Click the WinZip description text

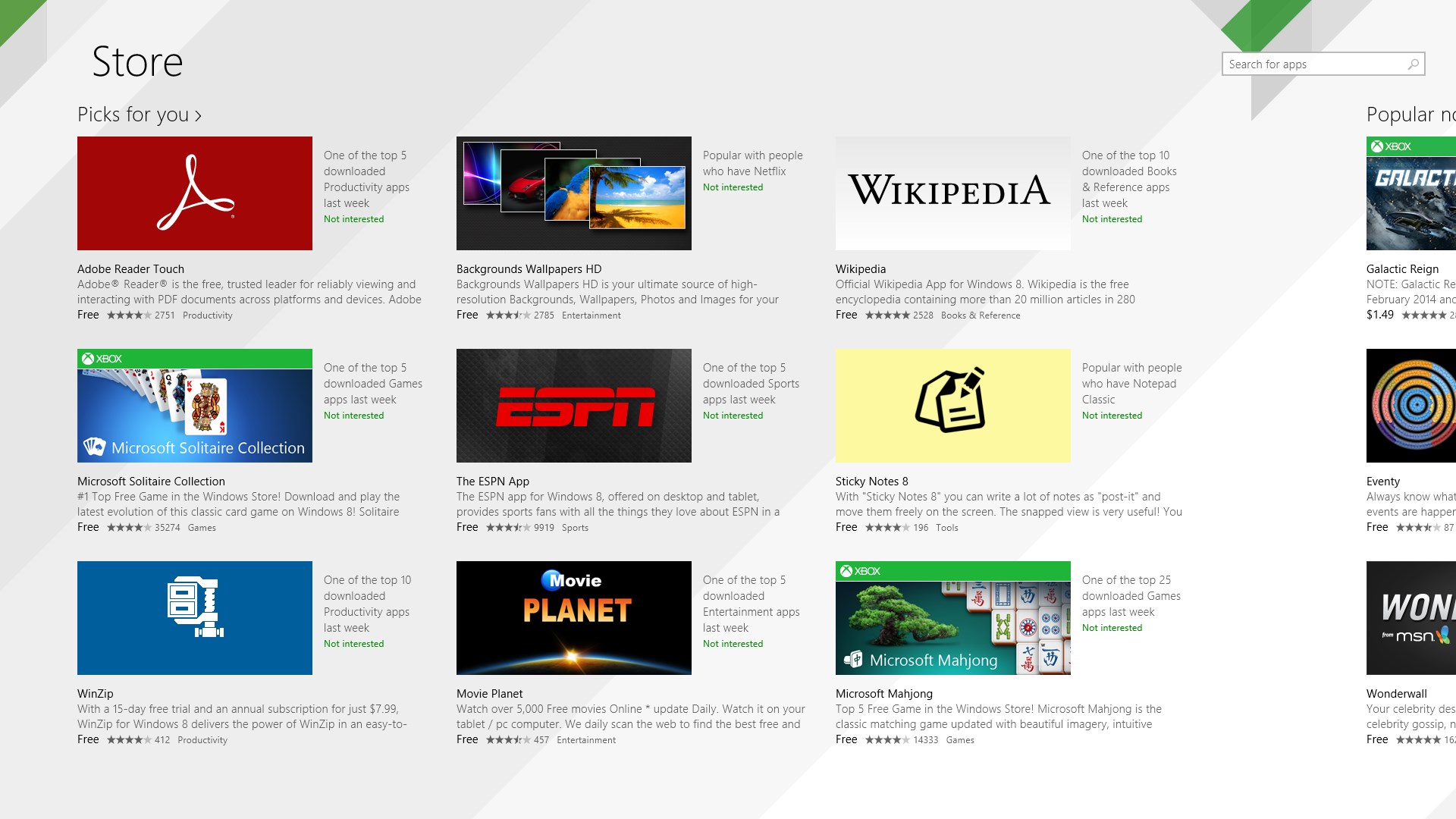point(242,717)
